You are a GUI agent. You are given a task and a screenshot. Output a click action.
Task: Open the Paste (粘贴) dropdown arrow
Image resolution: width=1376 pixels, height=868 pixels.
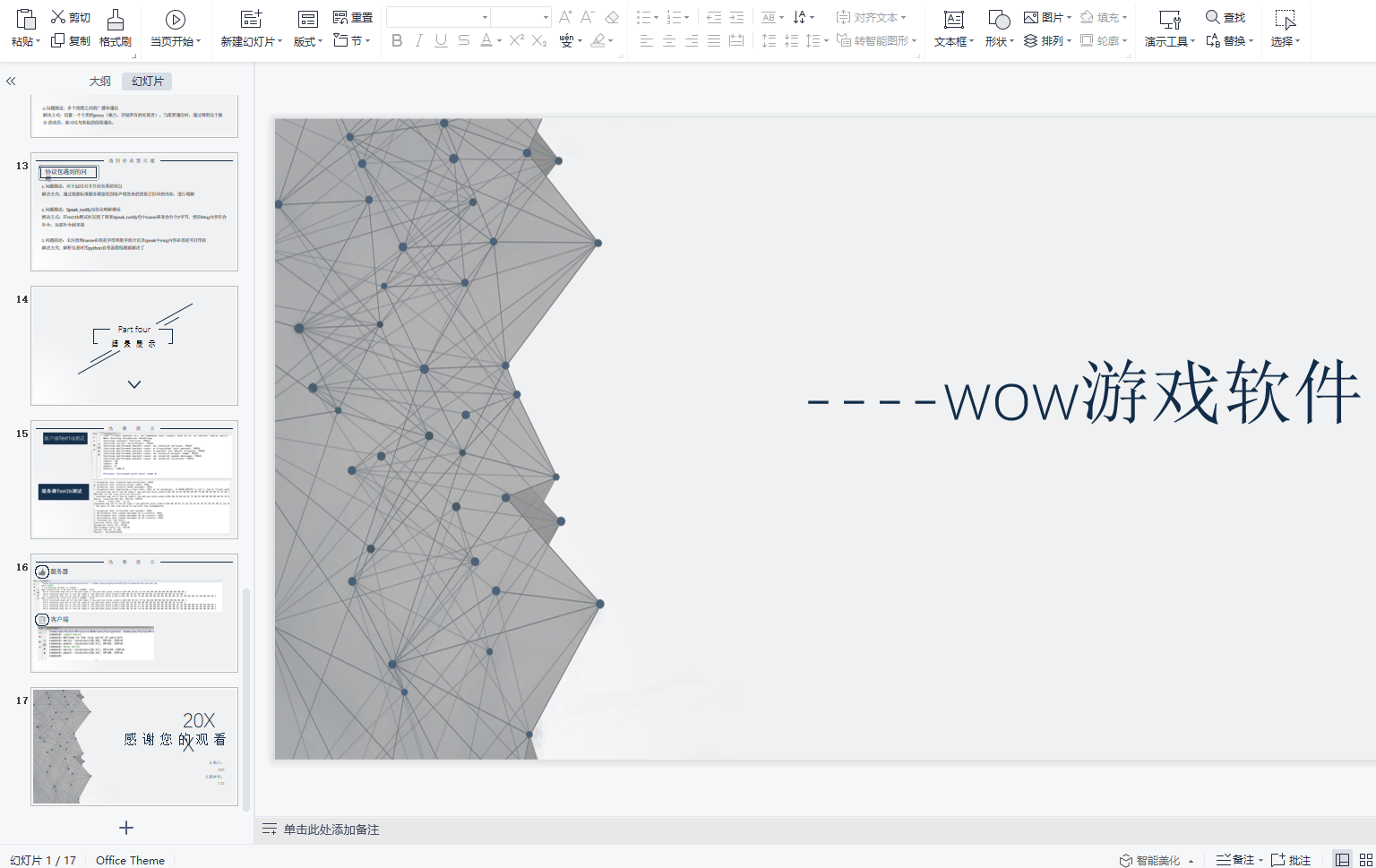tap(38, 41)
